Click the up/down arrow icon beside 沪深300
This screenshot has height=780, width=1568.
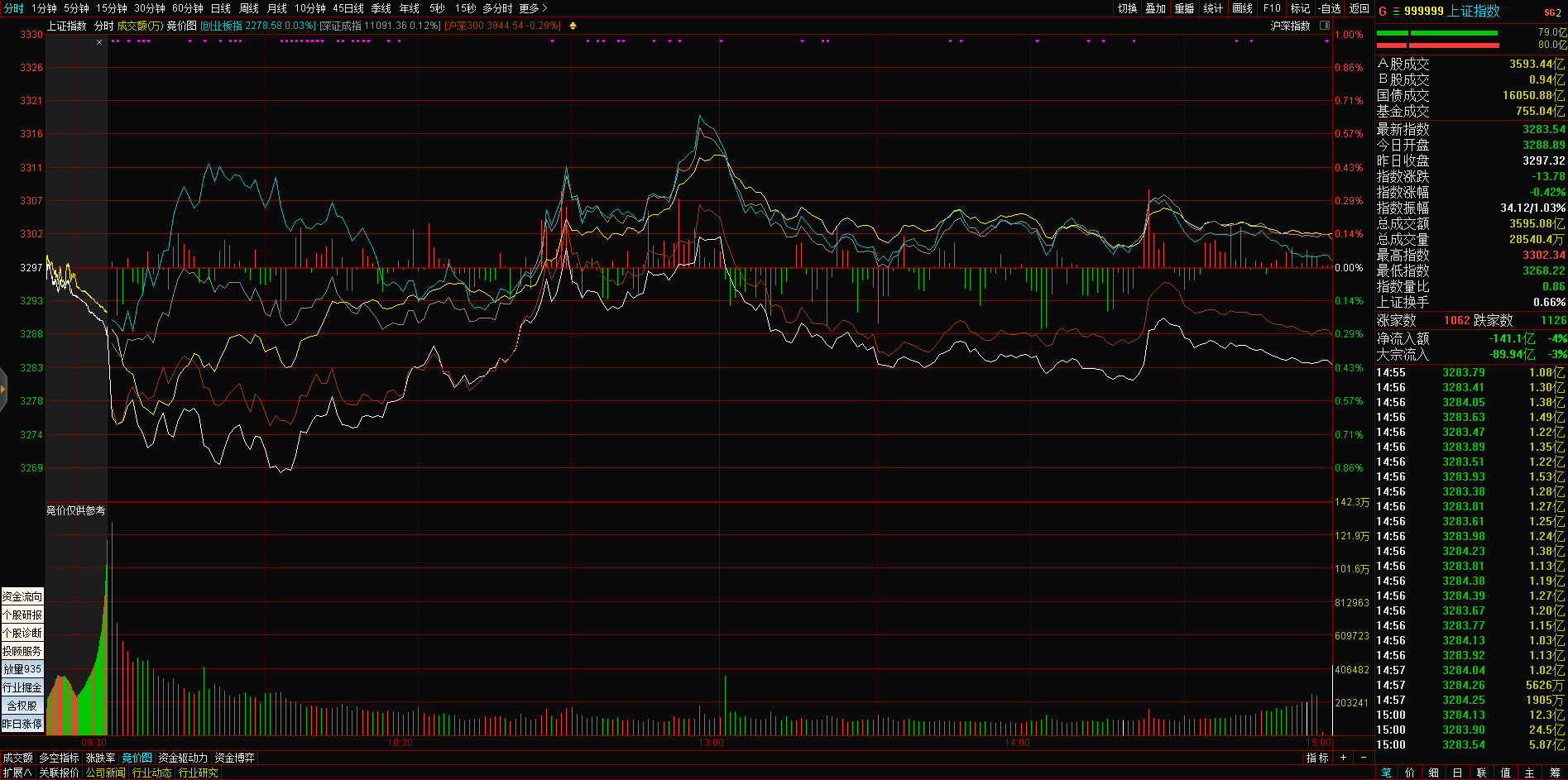(573, 26)
